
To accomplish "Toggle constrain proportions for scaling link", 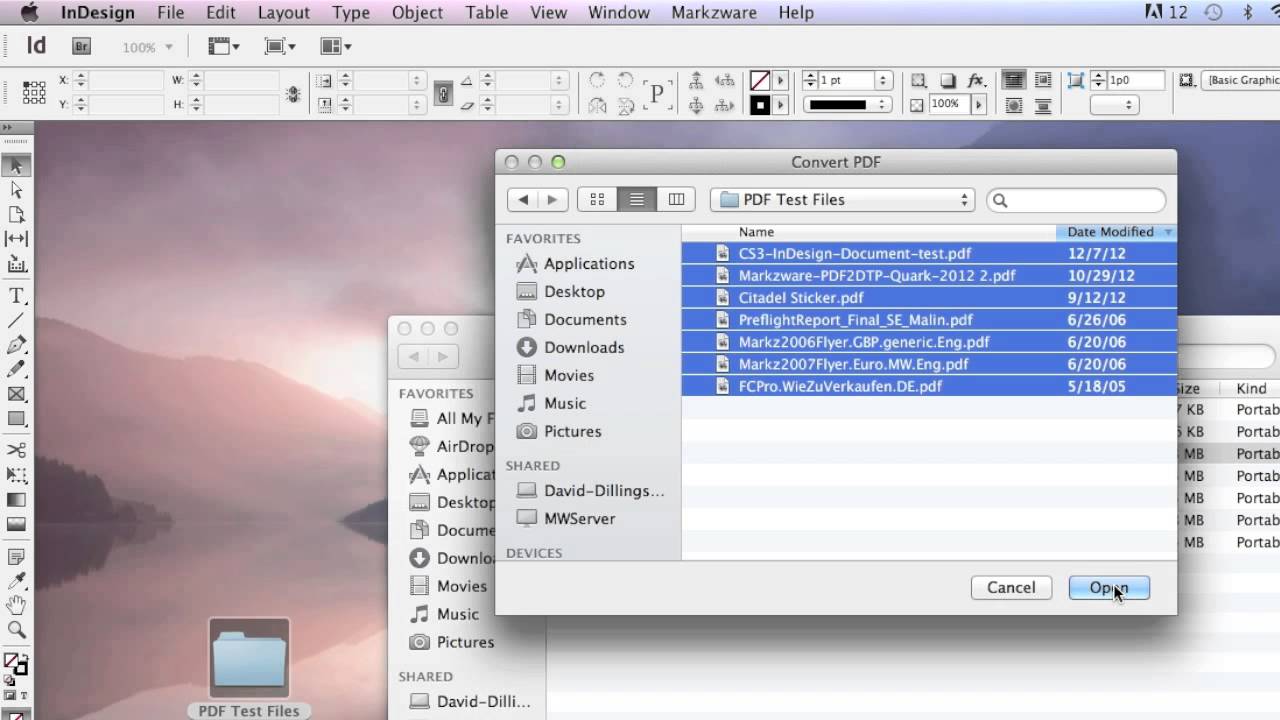I will coord(444,93).
